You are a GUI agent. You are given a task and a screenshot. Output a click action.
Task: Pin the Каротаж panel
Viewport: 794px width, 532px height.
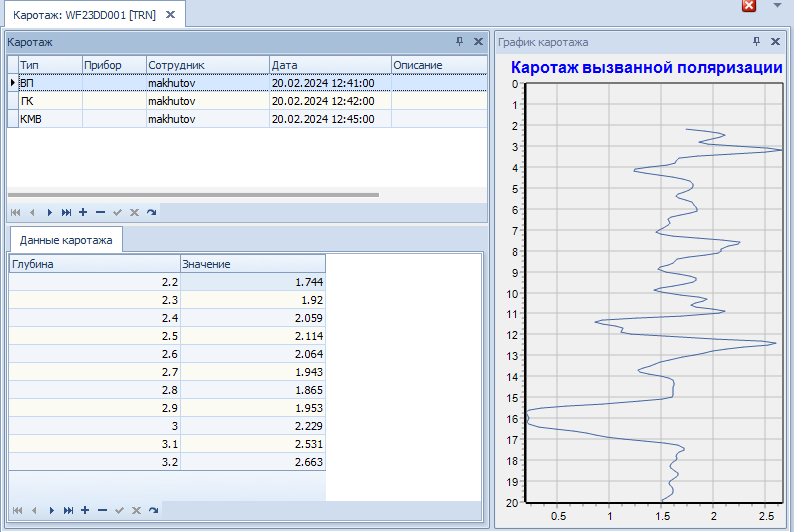pyautogui.click(x=460, y=42)
